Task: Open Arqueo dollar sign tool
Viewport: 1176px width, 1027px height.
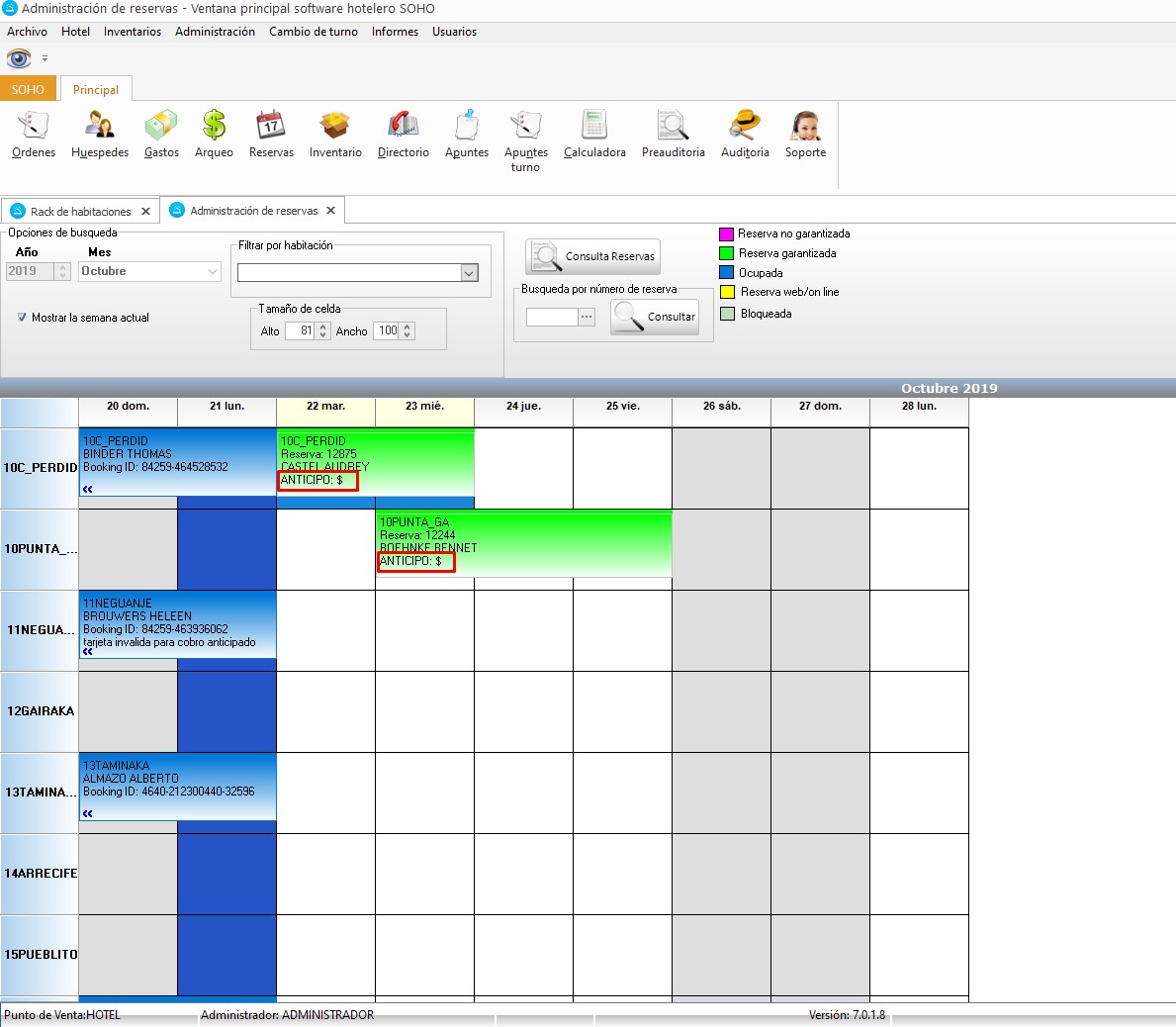Action: coord(214,135)
